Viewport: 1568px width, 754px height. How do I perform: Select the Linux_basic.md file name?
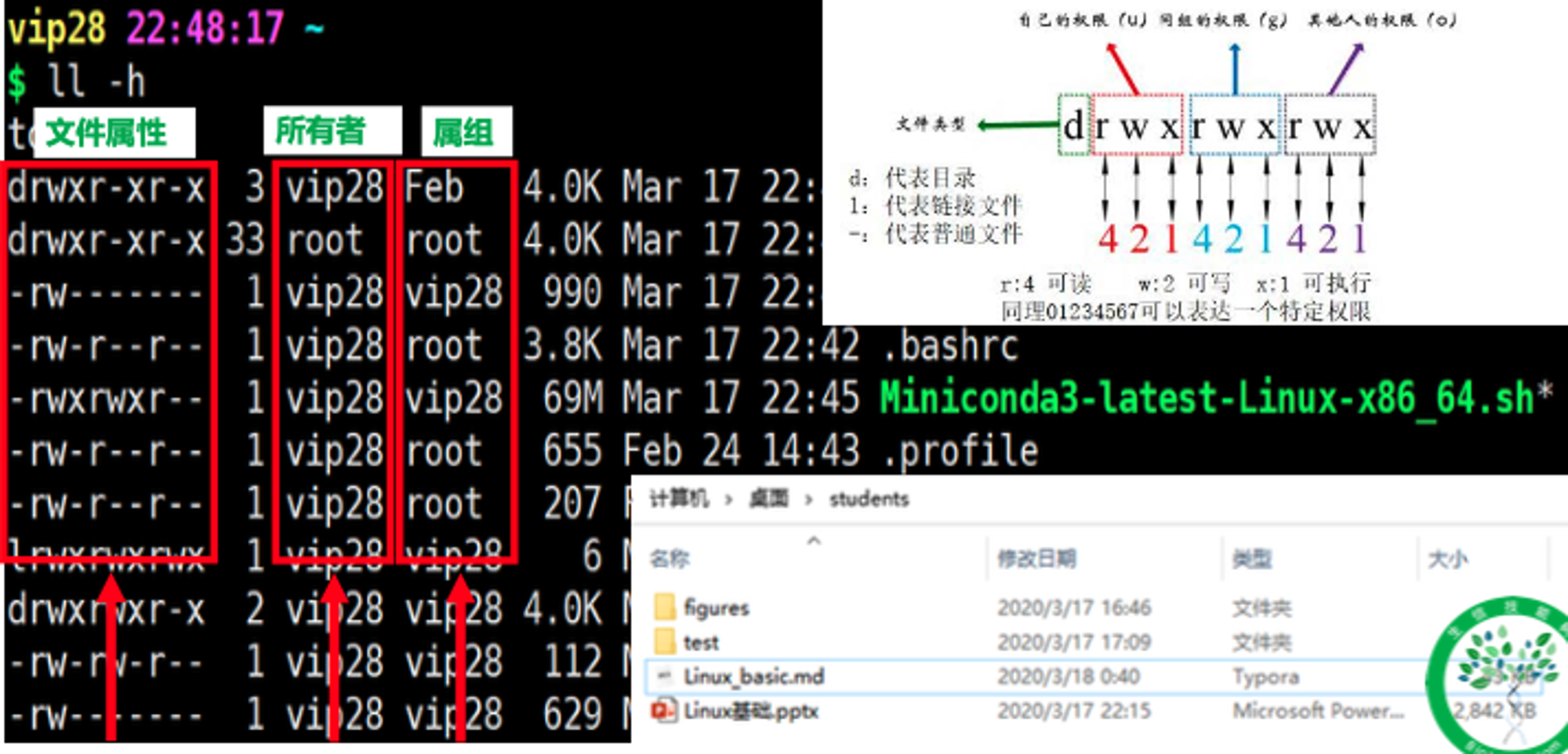click(753, 676)
